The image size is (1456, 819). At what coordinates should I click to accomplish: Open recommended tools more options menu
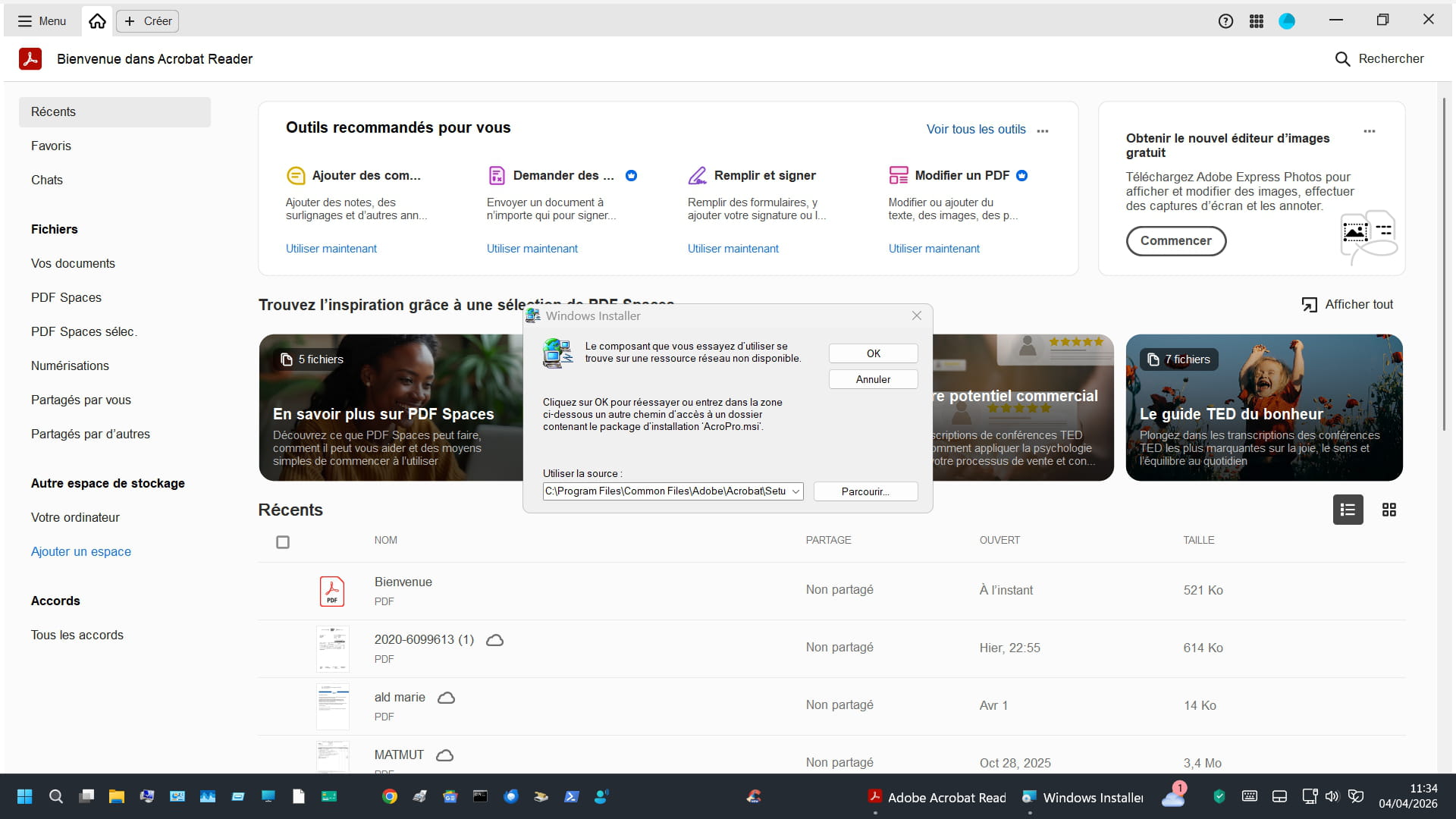pyautogui.click(x=1043, y=130)
